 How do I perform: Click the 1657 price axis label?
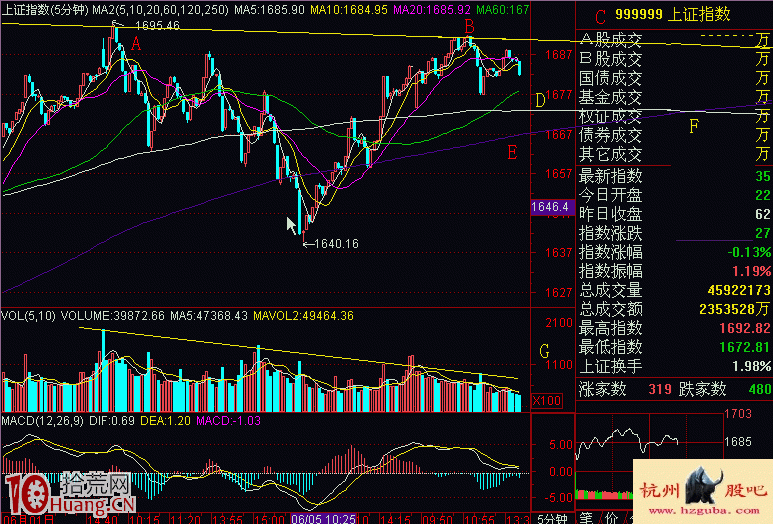558,174
